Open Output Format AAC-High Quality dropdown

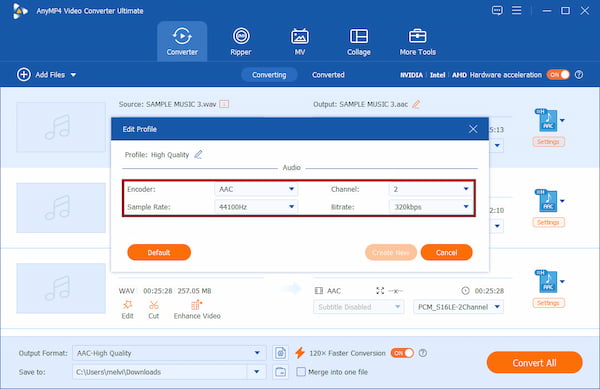[169, 353]
